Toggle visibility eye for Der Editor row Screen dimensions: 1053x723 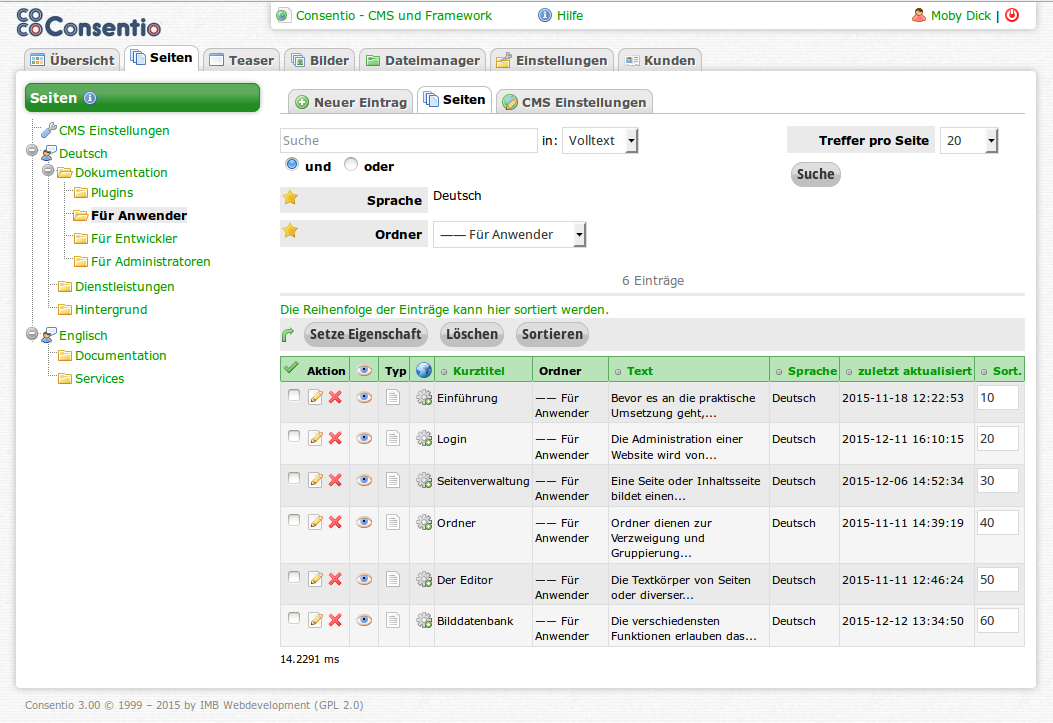pyautogui.click(x=363, y=580)
